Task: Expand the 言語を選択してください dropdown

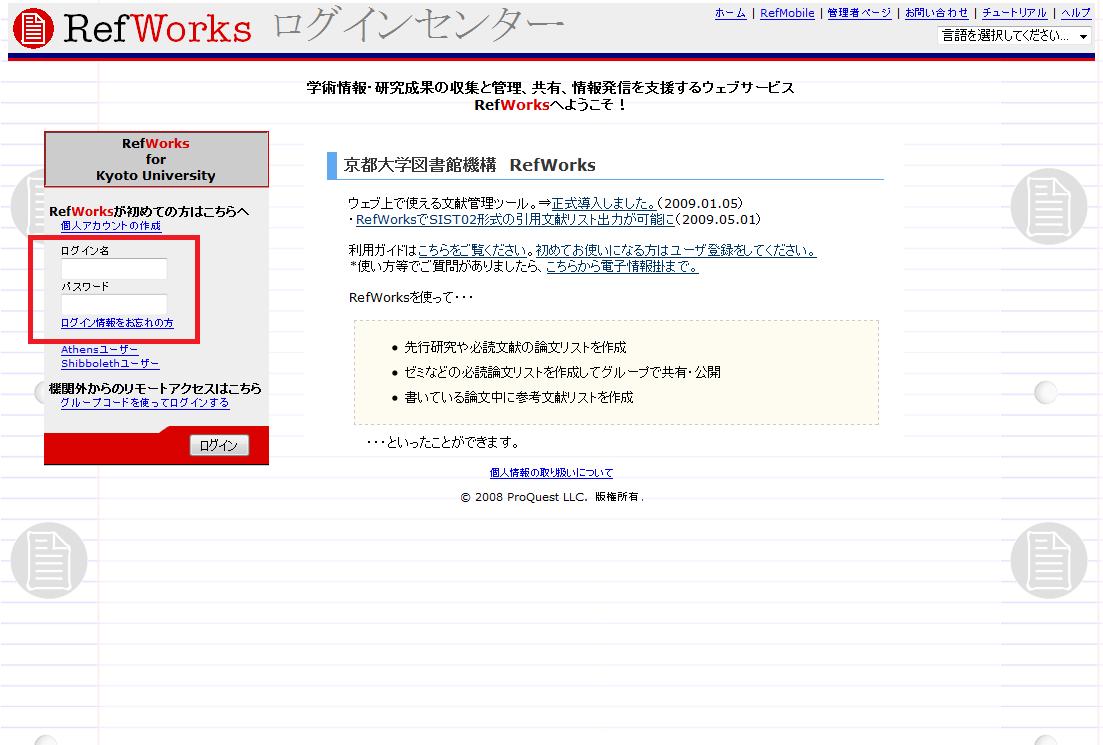Action: click(1014, 35)
